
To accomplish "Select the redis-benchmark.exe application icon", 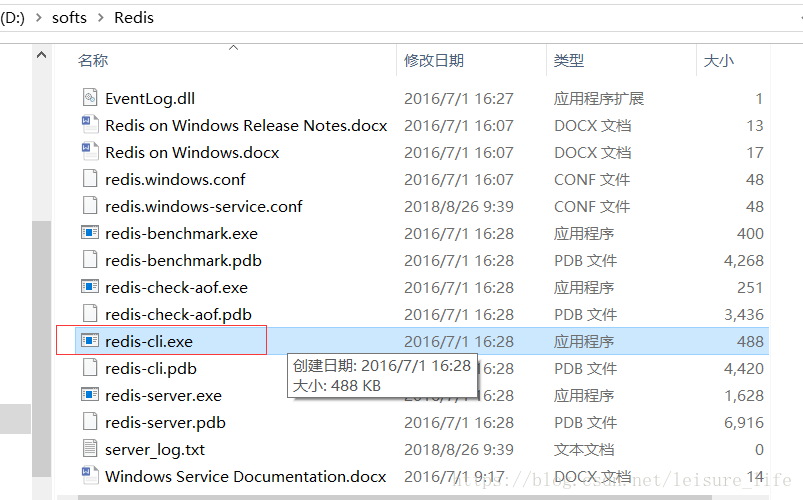I will [90, 233].
